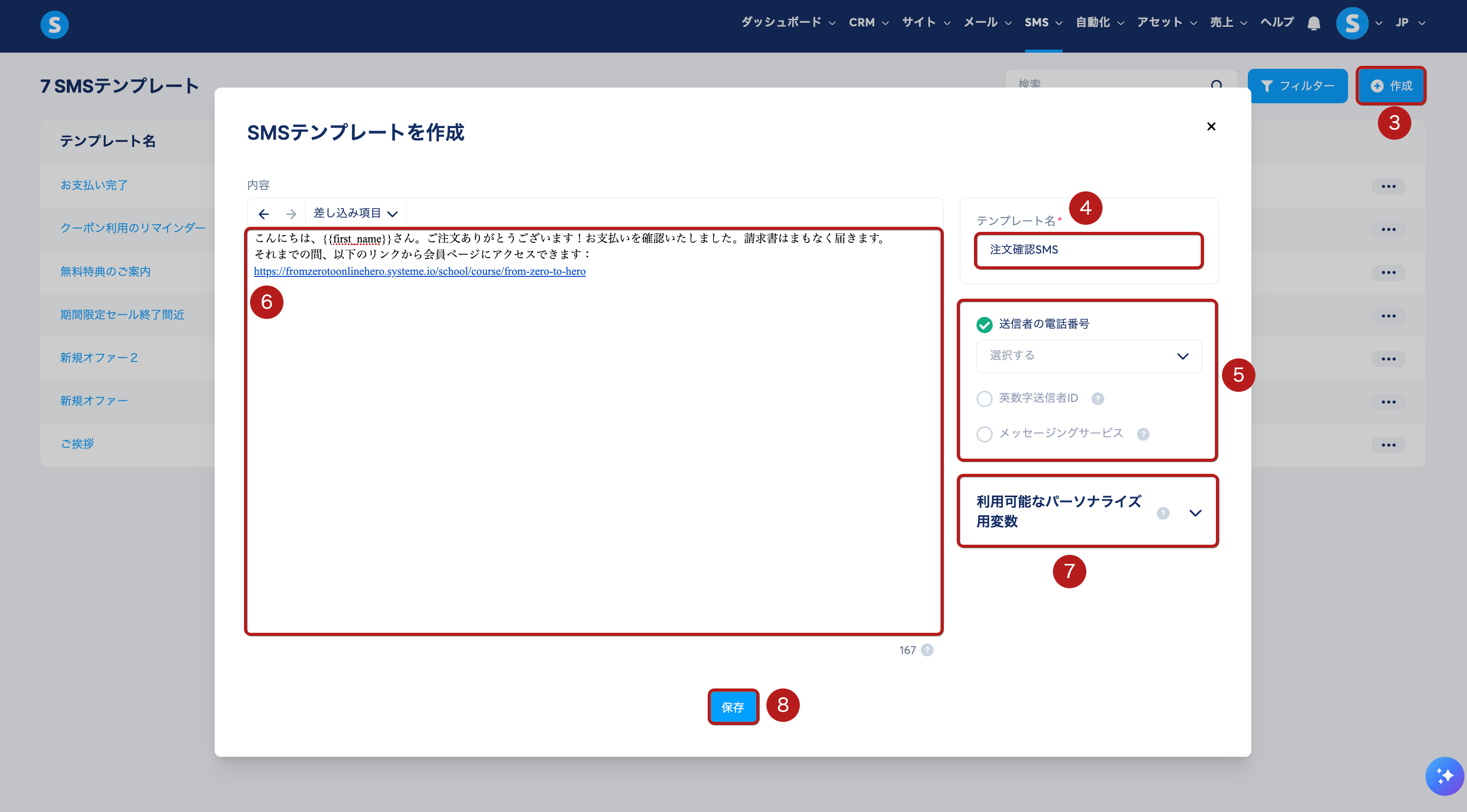Viewport: 1467px width, 812px height.
Task: Open options menu for クーポン利用のリマインダー row
Action: pos(1389,229)
